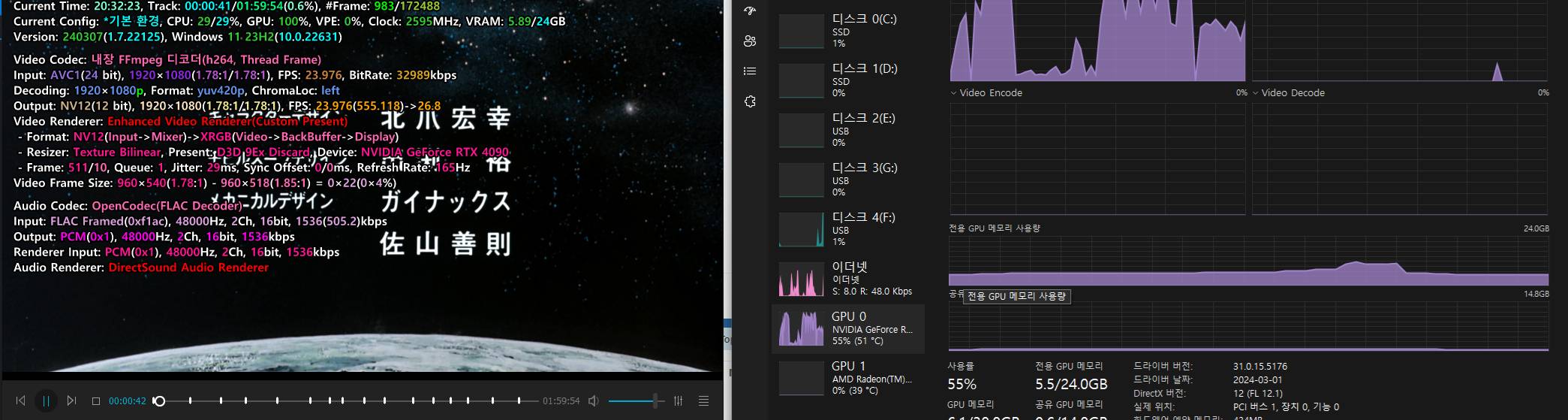The image size is (1568, 420).
Task: Click PCI 버스 1 location value
Action: (1286, 407)
